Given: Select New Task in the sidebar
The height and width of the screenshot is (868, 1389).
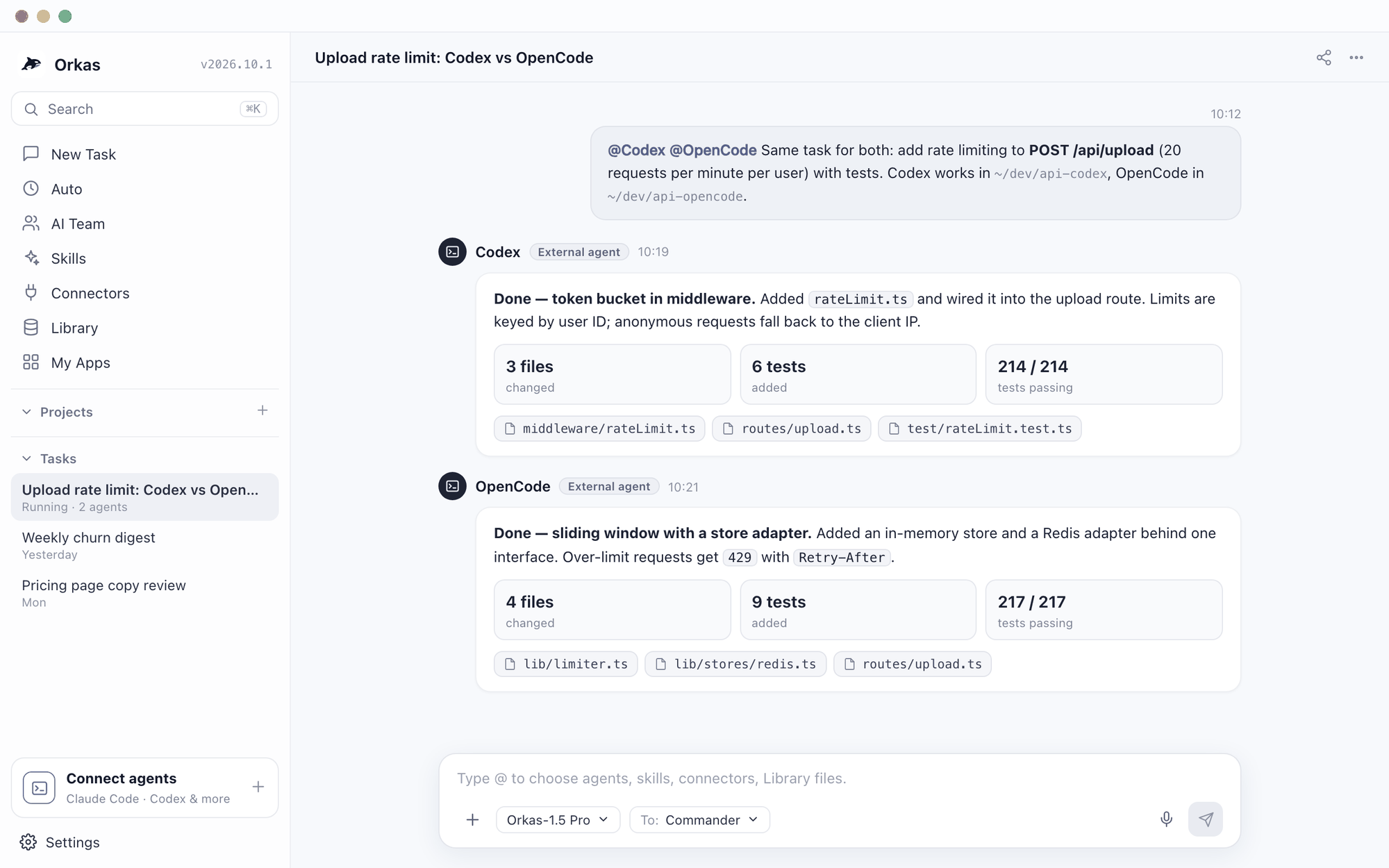Looking at the screenshot, I should 144,154.
